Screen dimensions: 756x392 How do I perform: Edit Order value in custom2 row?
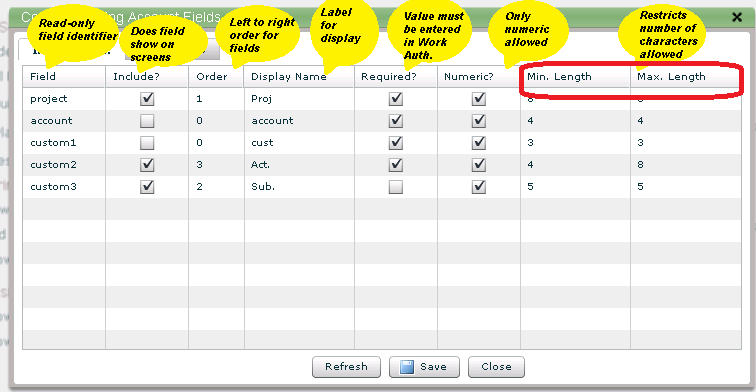click(x=216, y=165)
